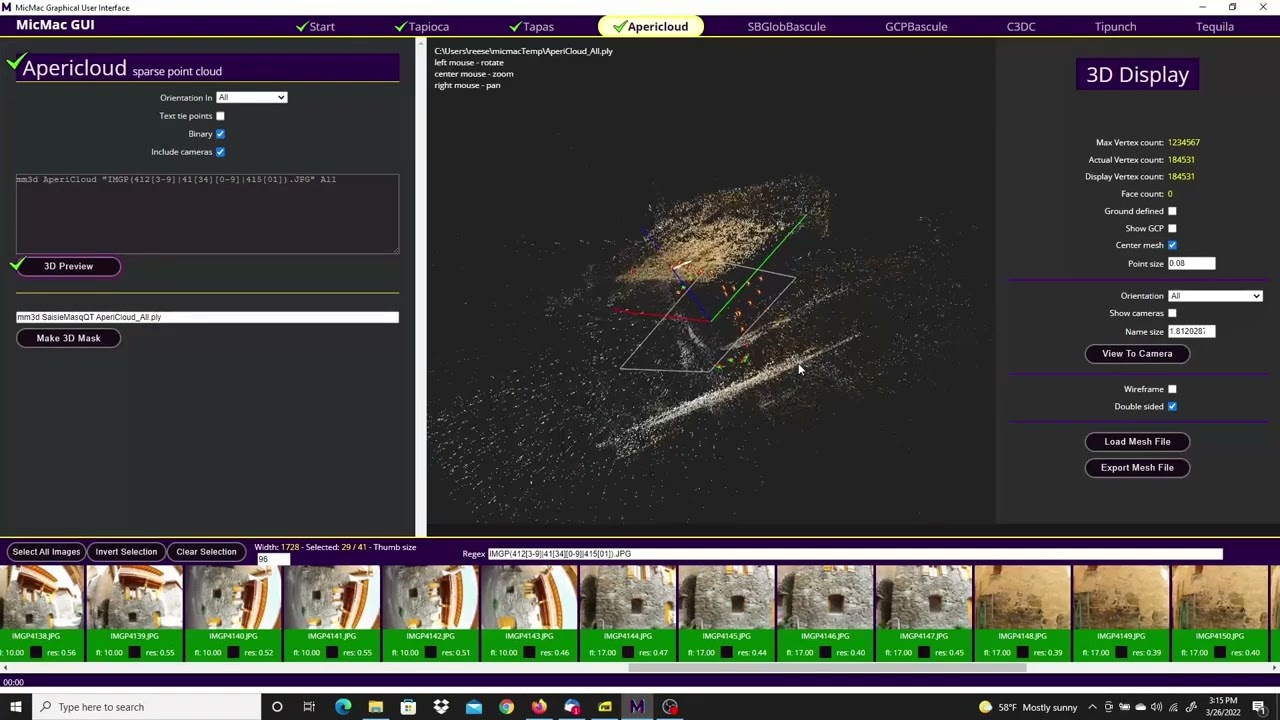Click the Invert Selection button
1280x720 pixels.
[x=126, y=552]
